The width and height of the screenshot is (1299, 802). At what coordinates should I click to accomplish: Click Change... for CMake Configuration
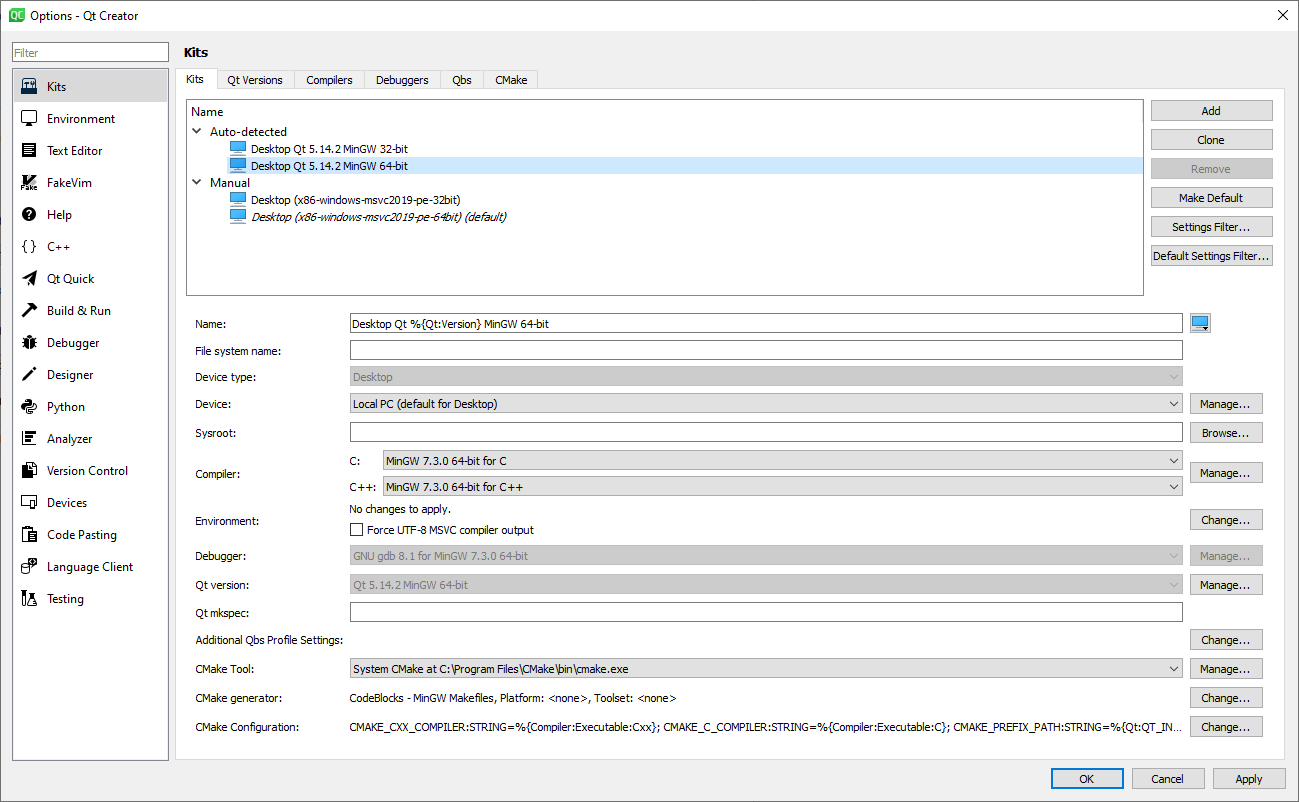pos(1226,727)
